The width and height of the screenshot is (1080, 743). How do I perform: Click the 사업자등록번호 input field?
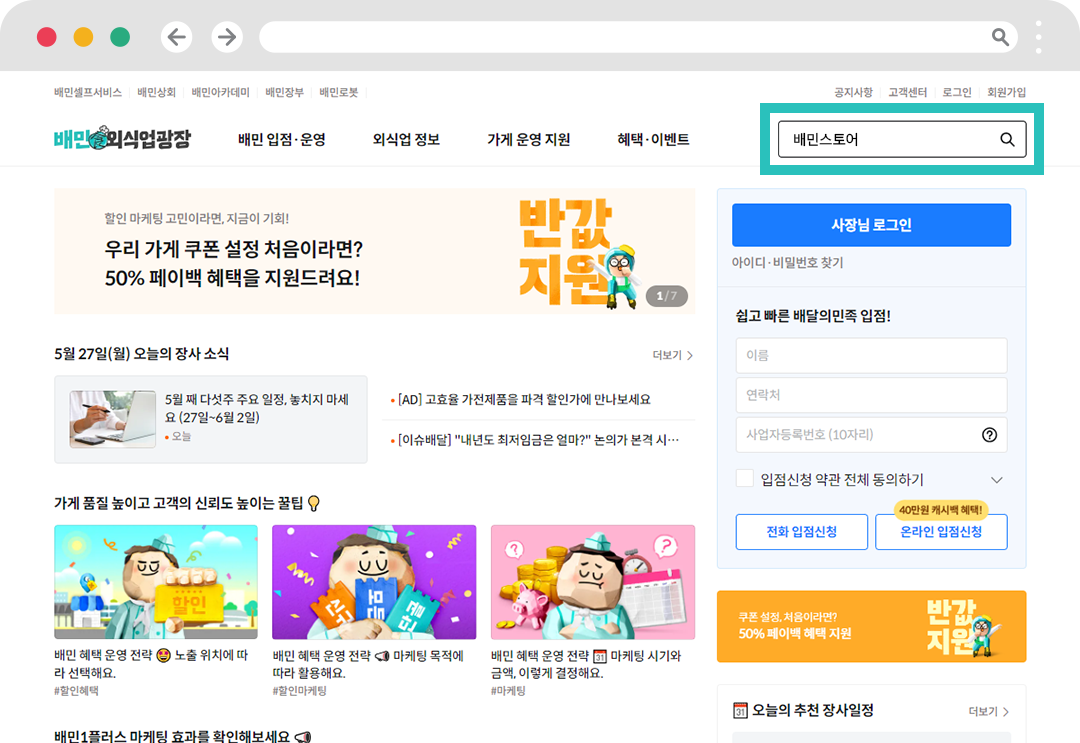871,435
